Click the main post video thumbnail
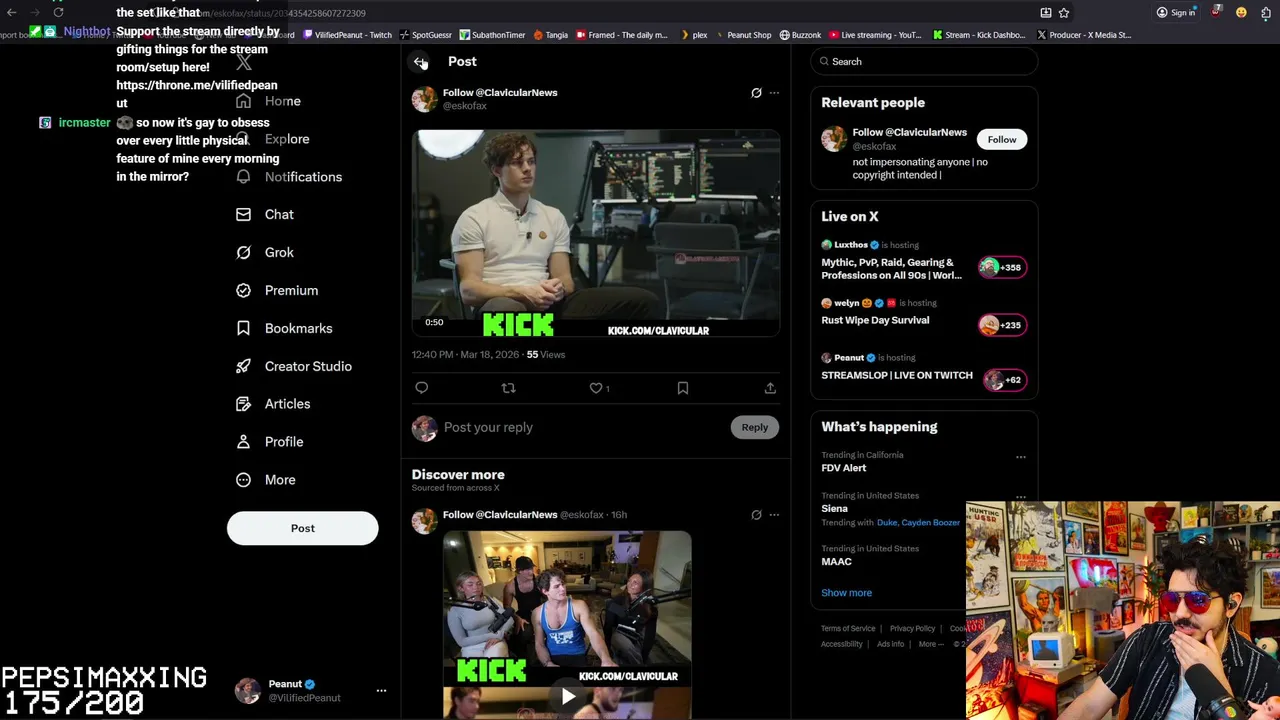This screenshot has width=1280, height=720. click(x=596, y=233)
